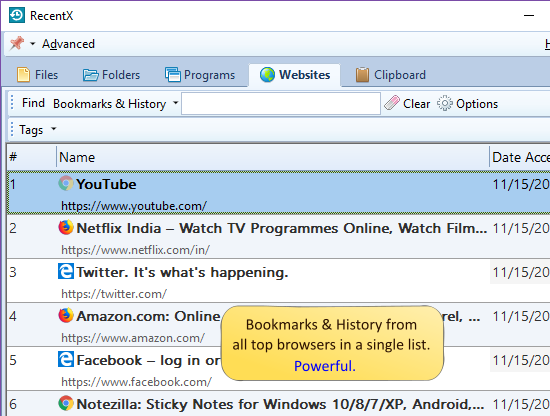Click the red pushpin icon
This screenshot has height=416, width=550.
(x=17, y=43)
